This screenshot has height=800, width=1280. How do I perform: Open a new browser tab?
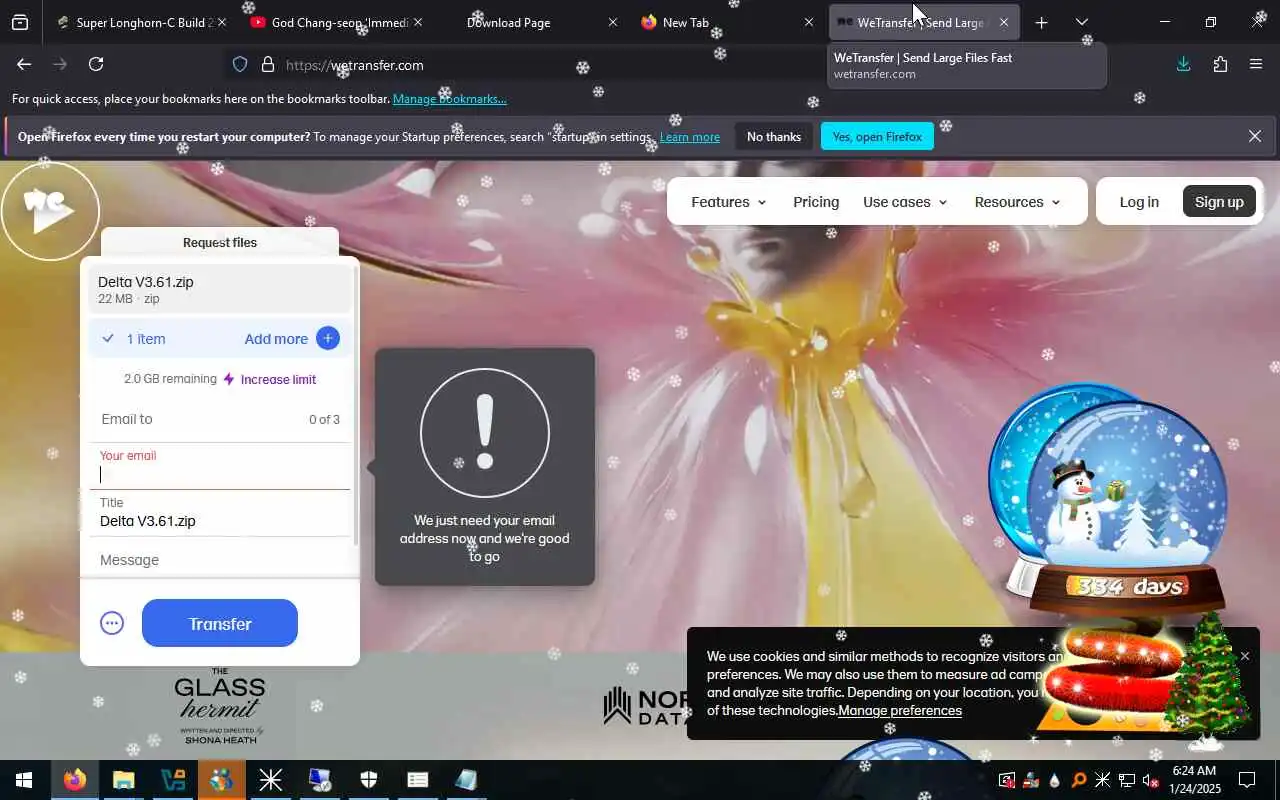pyautogui.click(x=1041, y=22)
